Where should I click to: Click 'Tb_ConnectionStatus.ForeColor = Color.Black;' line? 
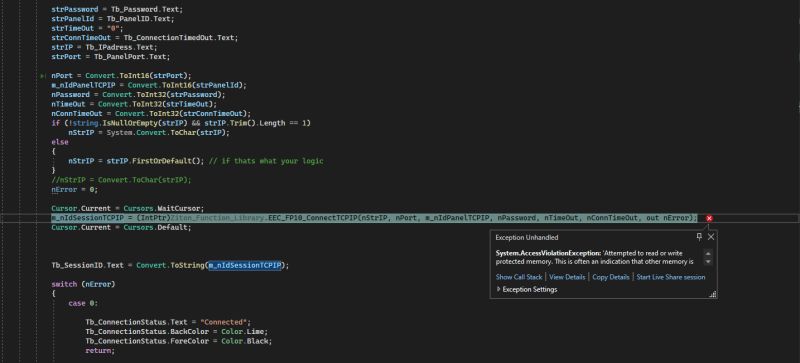[179, 341]
